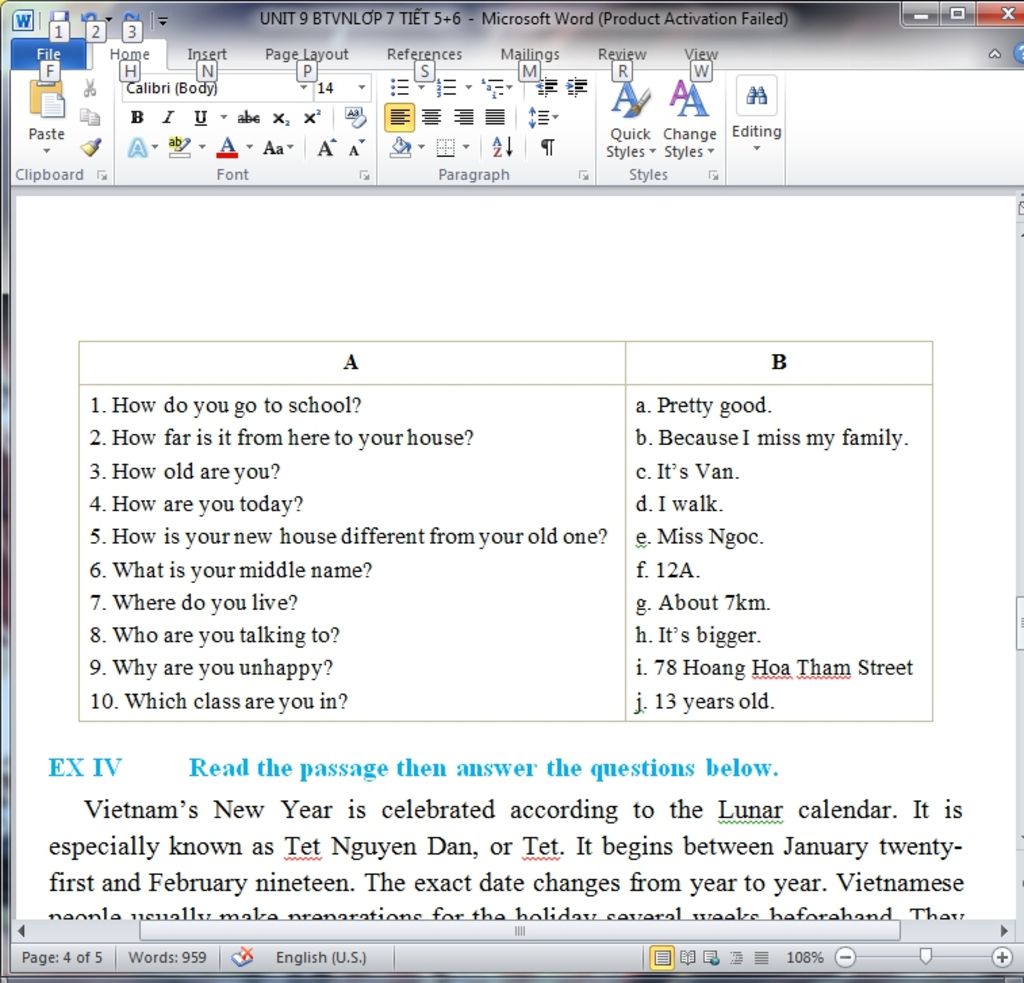Image resolution: width=1024 pixels, height=983 pixels.
Task: Click zoom in plus button
Action: pos(1002,958)
